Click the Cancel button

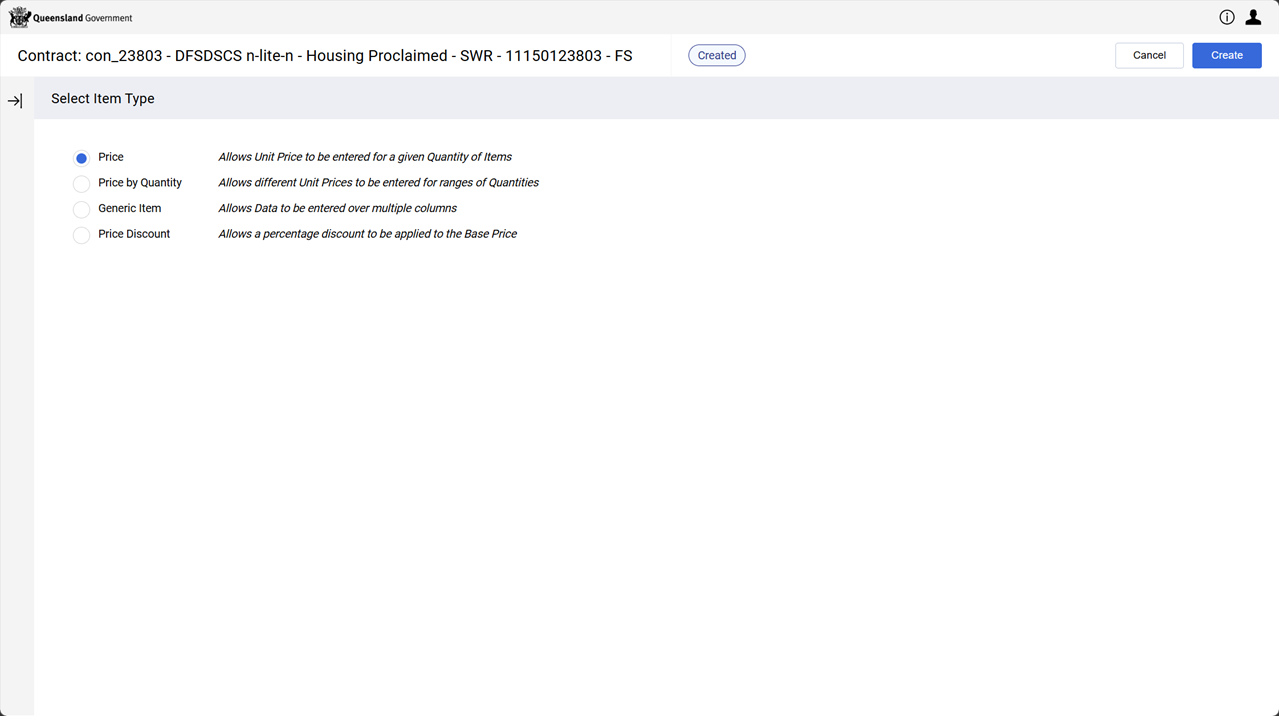pos(1149,55)
